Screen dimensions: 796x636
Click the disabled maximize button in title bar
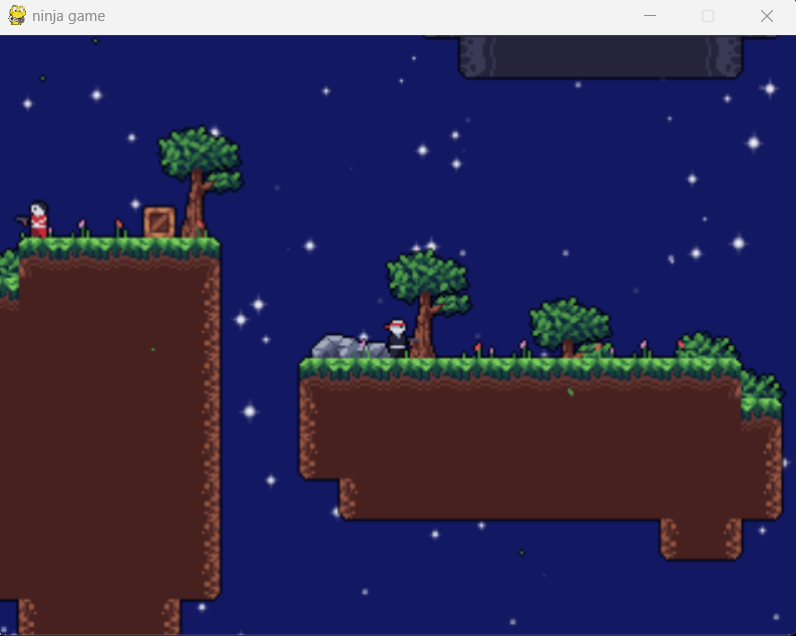(x=708, y=16)
